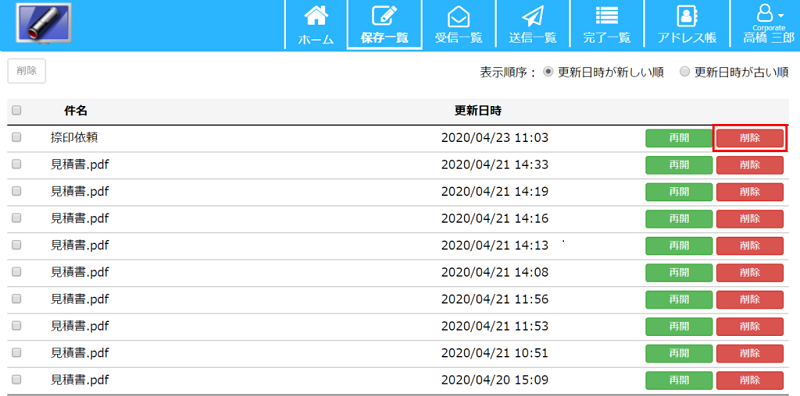
Task: Click 再開 for 捺印依頼
Action: tap(679, 138)
